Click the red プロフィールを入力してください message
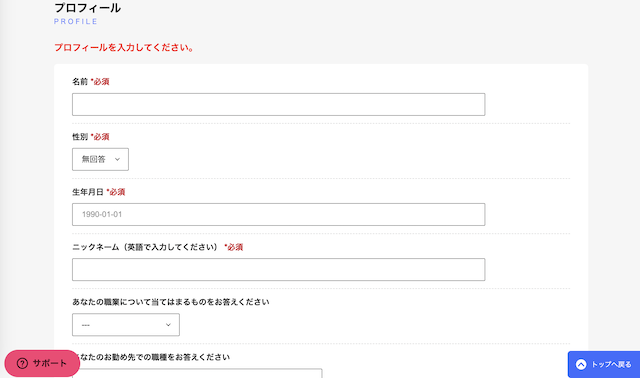This screenshot has height=378, width=640. pos(124,47)
